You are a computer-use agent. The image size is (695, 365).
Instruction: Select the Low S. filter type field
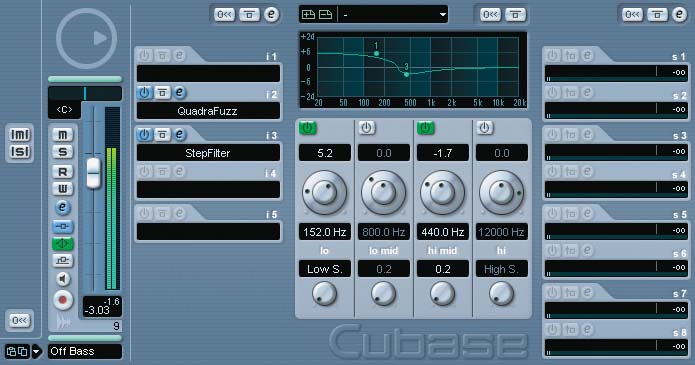(324, 269)
